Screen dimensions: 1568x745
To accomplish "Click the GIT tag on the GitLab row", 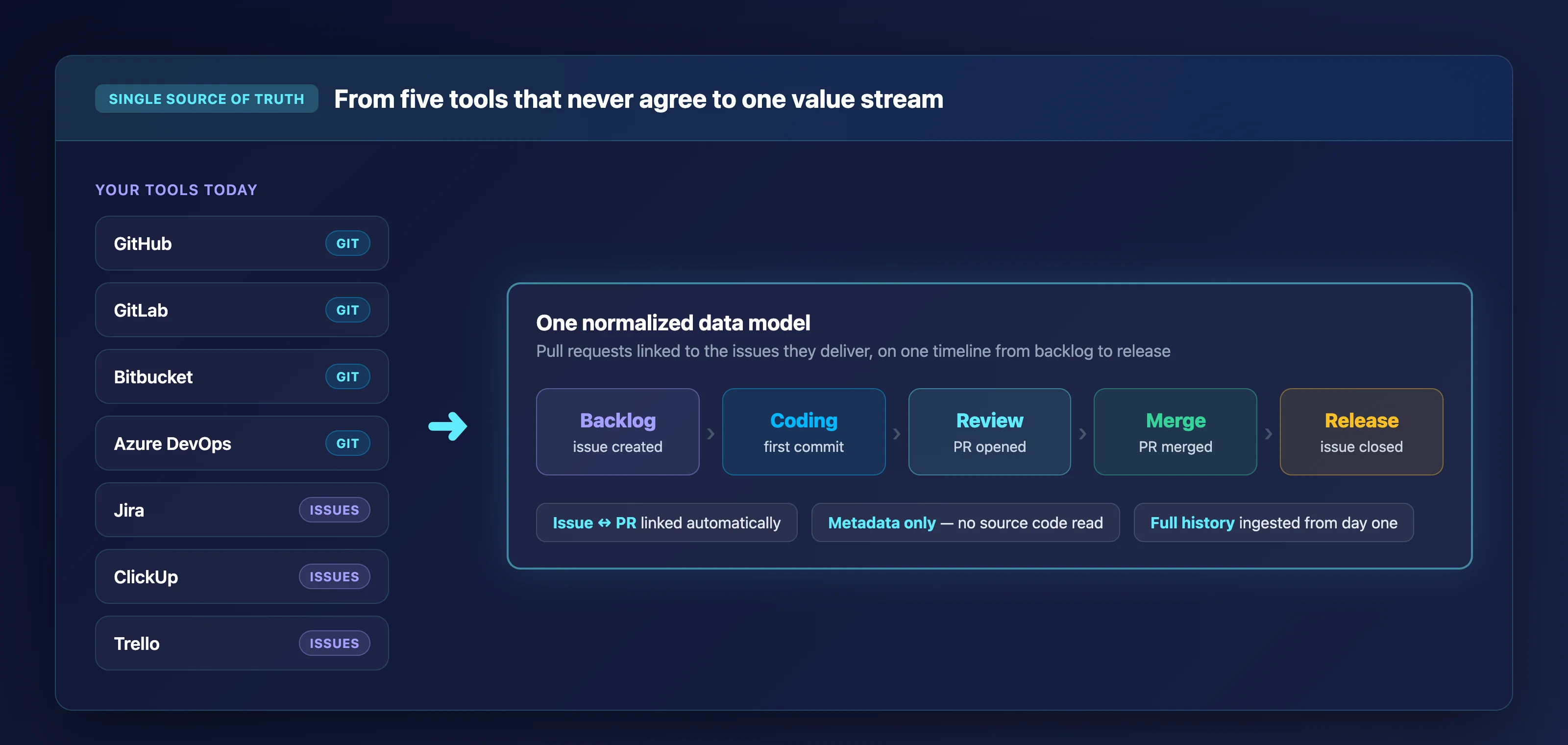I will click(x=347, y=310).
